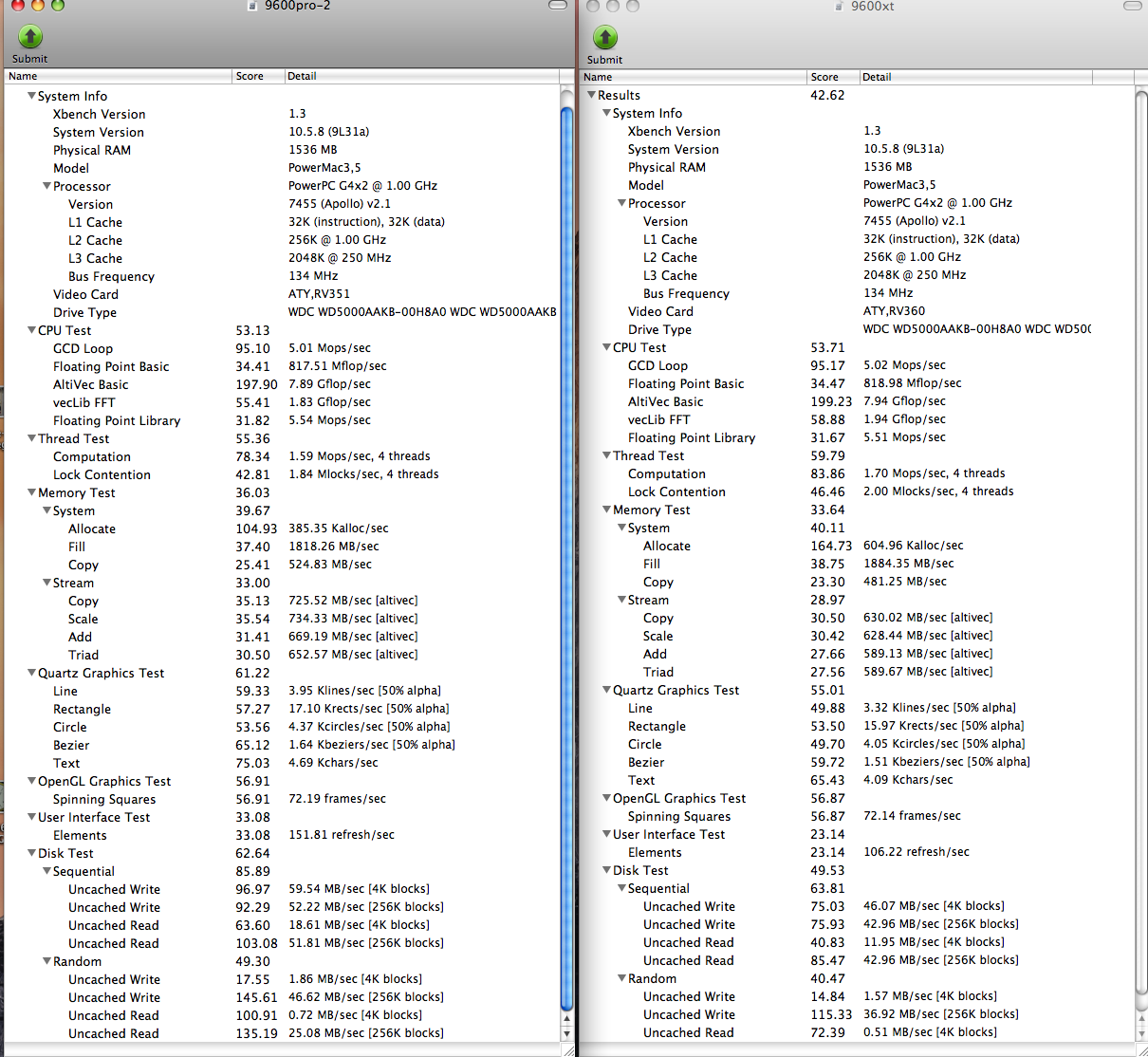Click the 9600xt window title
This screenshot has height=1057, width=1148.
click(x=872, y=6)
